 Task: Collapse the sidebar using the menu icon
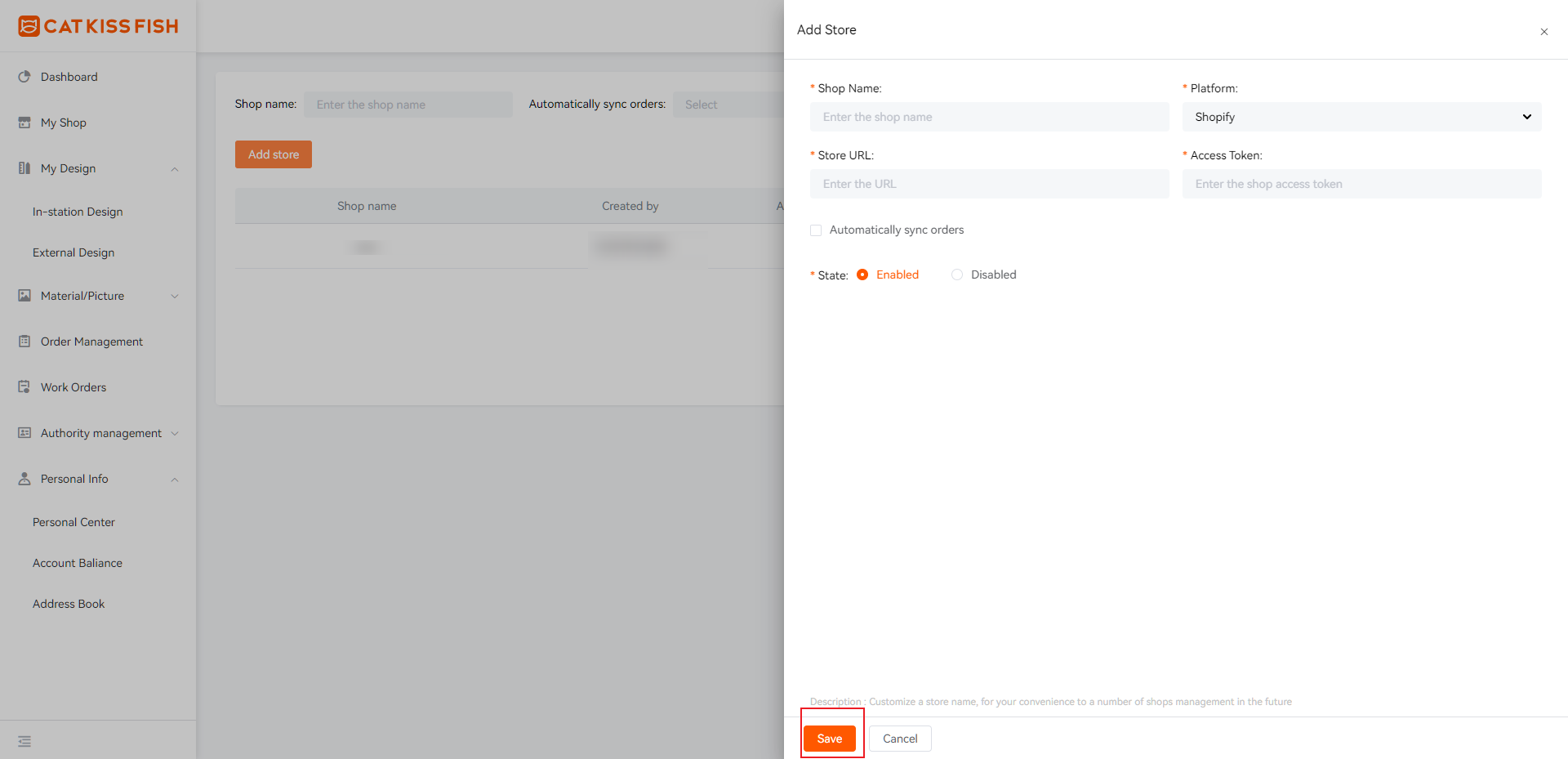coord(24,741)
